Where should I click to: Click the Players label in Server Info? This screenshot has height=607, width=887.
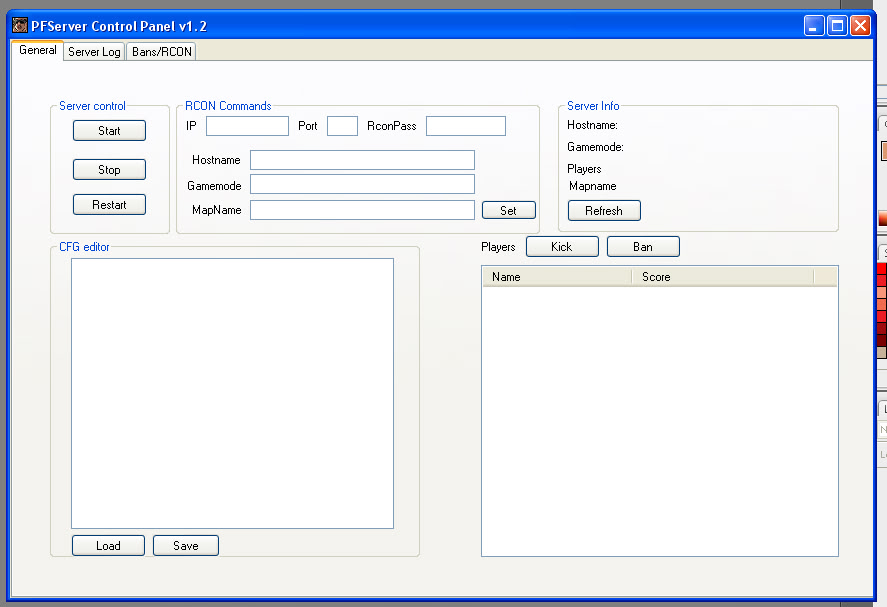[x=584, y=169]
